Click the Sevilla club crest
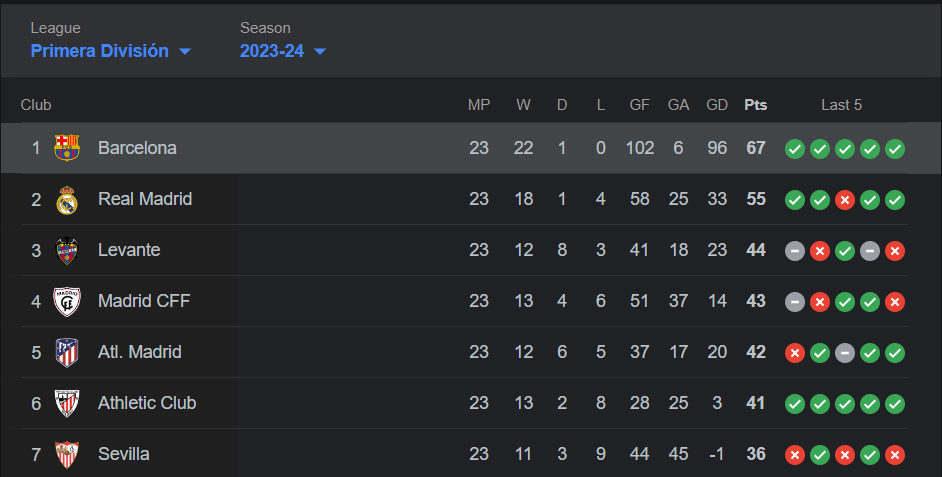 pos(67,454)
